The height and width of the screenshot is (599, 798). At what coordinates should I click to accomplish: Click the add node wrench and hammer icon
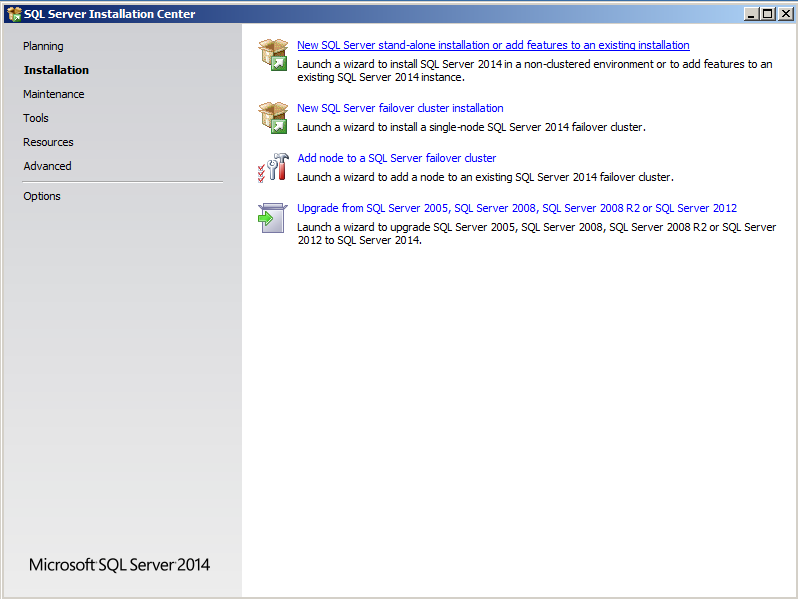click(x=273, y=167)
